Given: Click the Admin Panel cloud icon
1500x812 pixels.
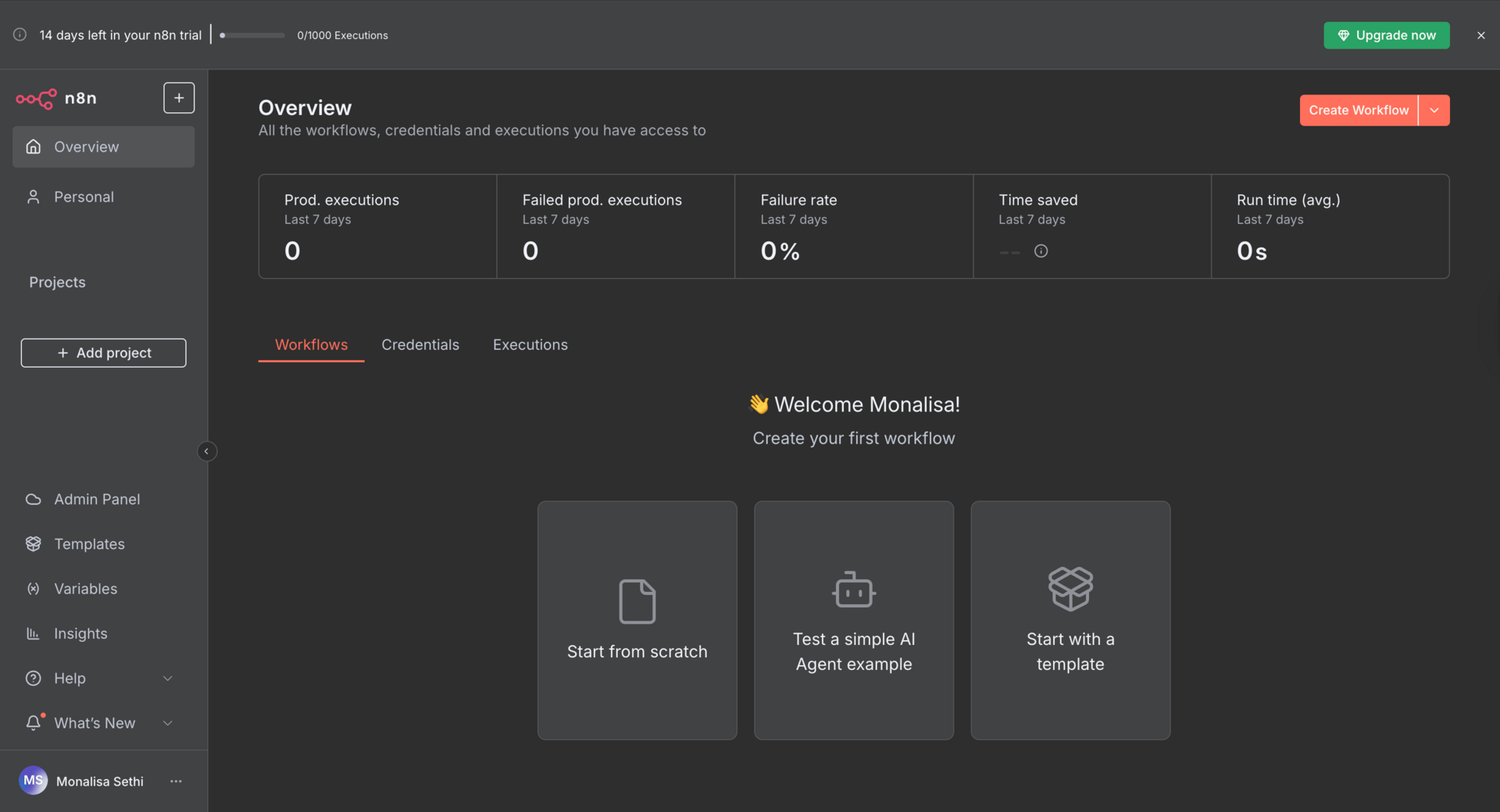Looking at the screenshot, I should click(x=33, y=499).
